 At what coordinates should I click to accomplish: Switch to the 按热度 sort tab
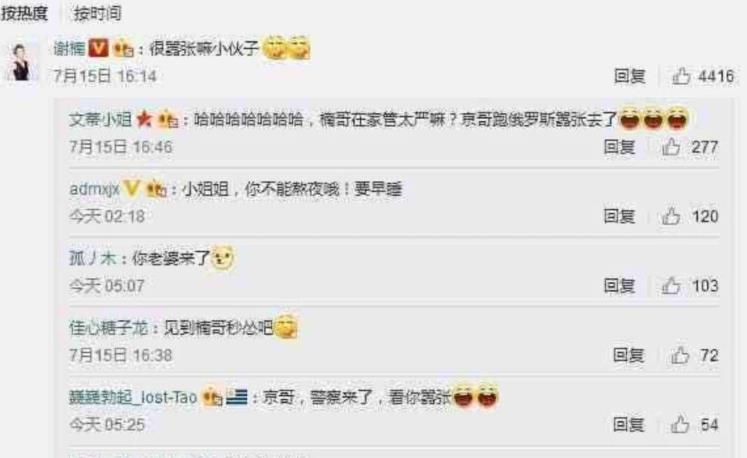(x=24, y=13)
